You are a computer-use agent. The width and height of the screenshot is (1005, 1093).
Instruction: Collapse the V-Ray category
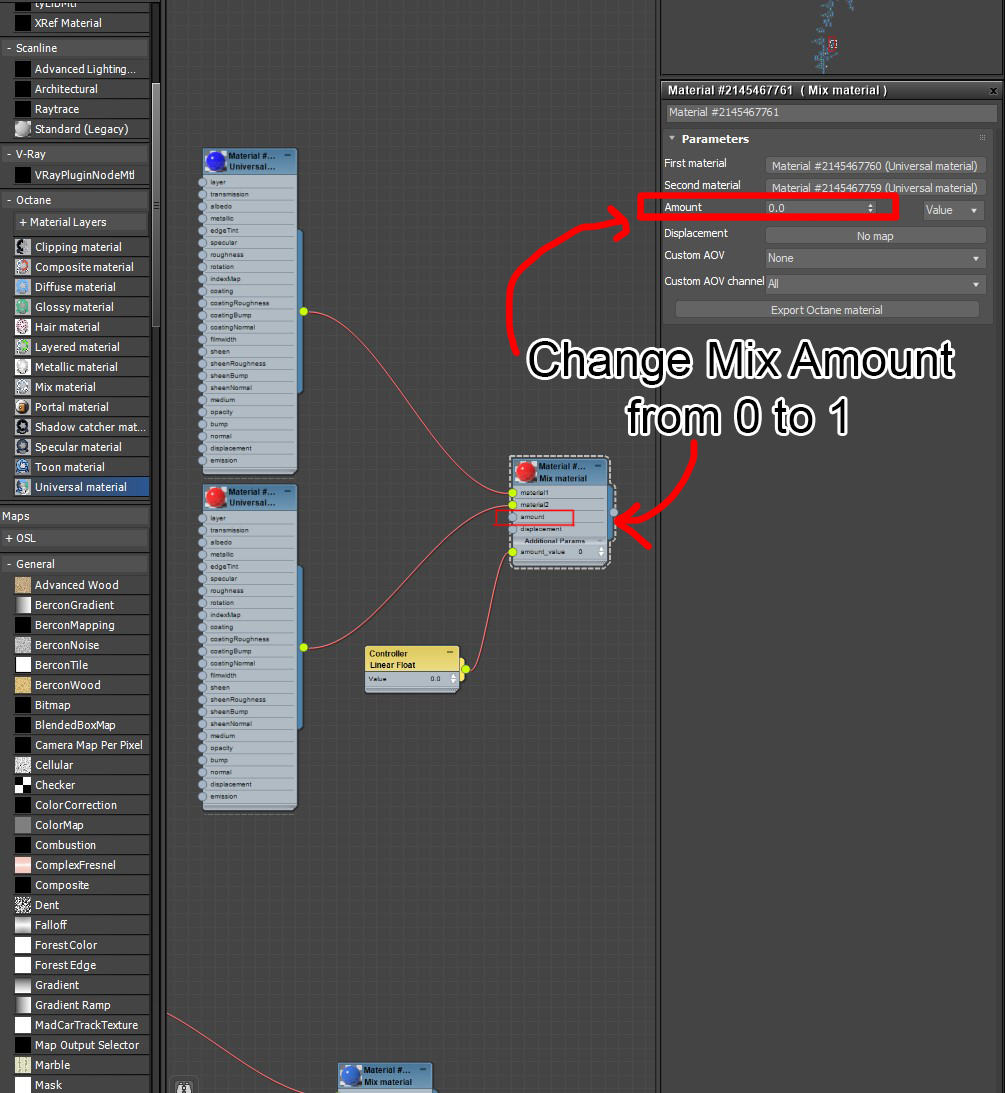[8, 154]
